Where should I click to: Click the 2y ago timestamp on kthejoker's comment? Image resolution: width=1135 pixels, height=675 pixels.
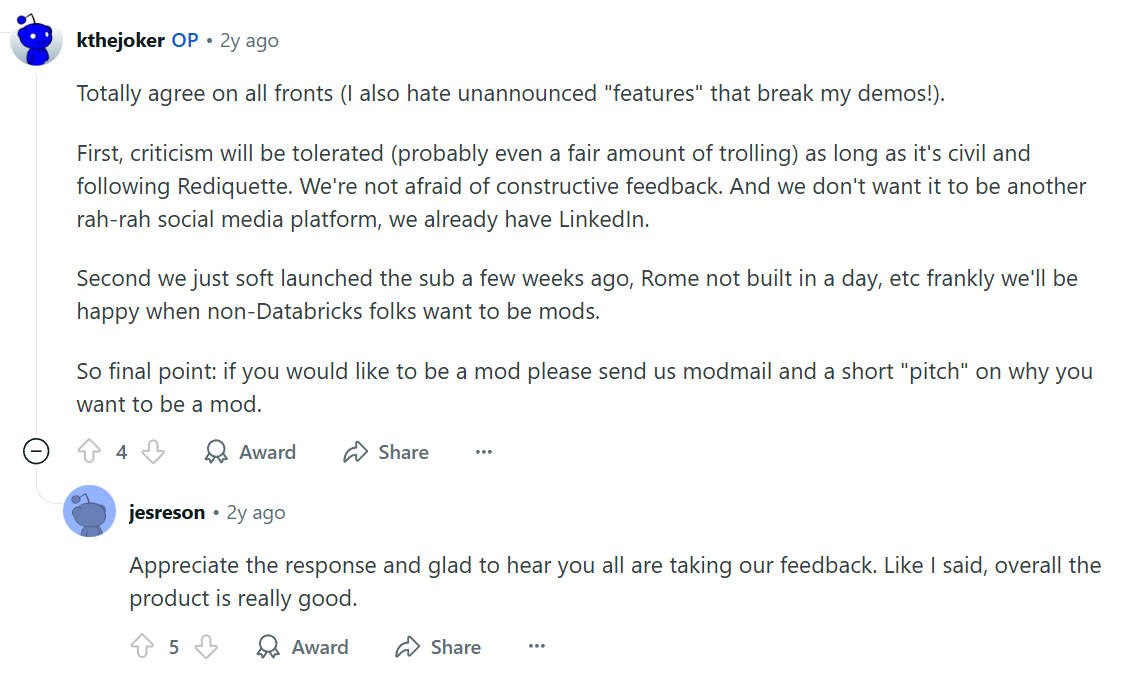pos(249,40)
